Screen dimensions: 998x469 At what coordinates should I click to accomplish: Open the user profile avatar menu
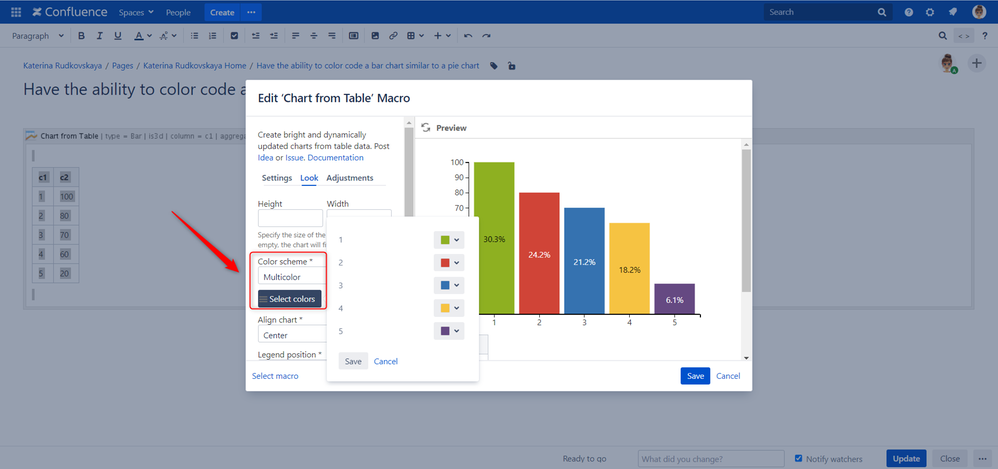pos(979,12)
